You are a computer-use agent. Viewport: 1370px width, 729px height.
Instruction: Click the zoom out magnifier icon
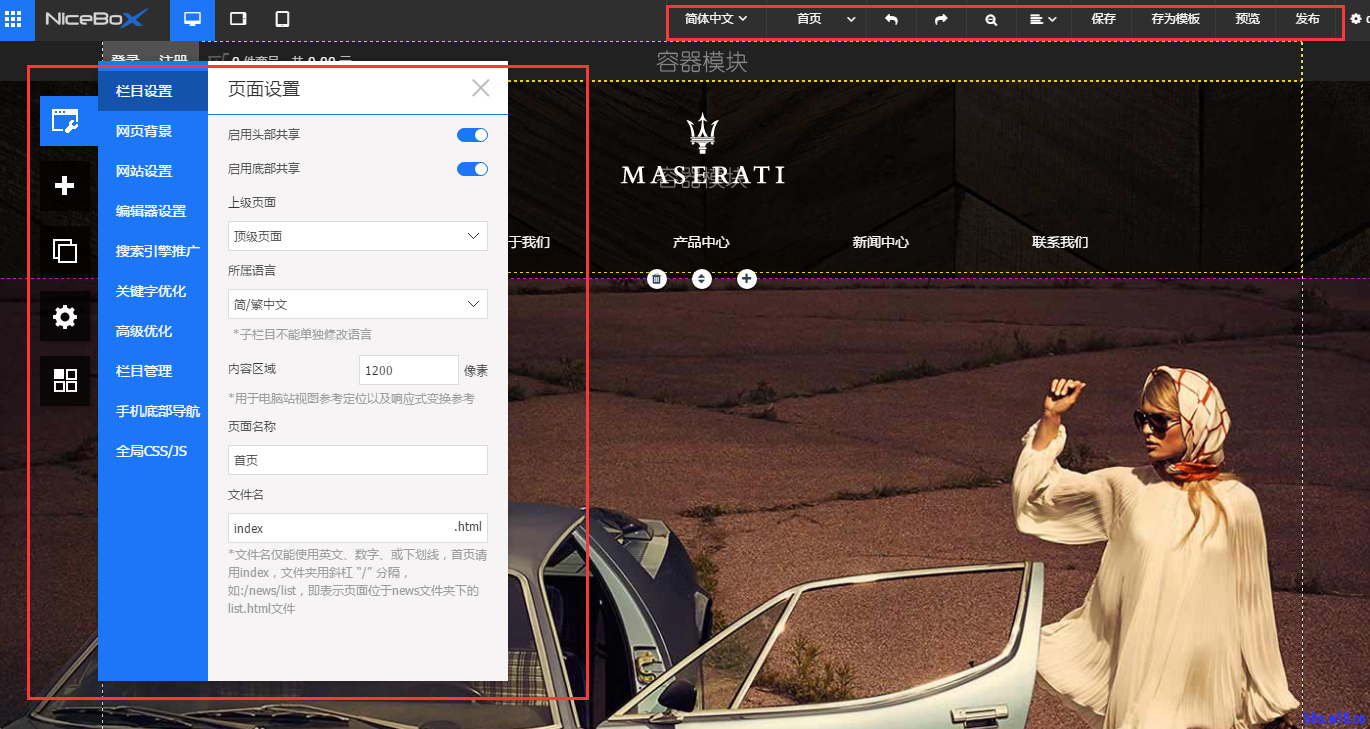click(990, 19)
